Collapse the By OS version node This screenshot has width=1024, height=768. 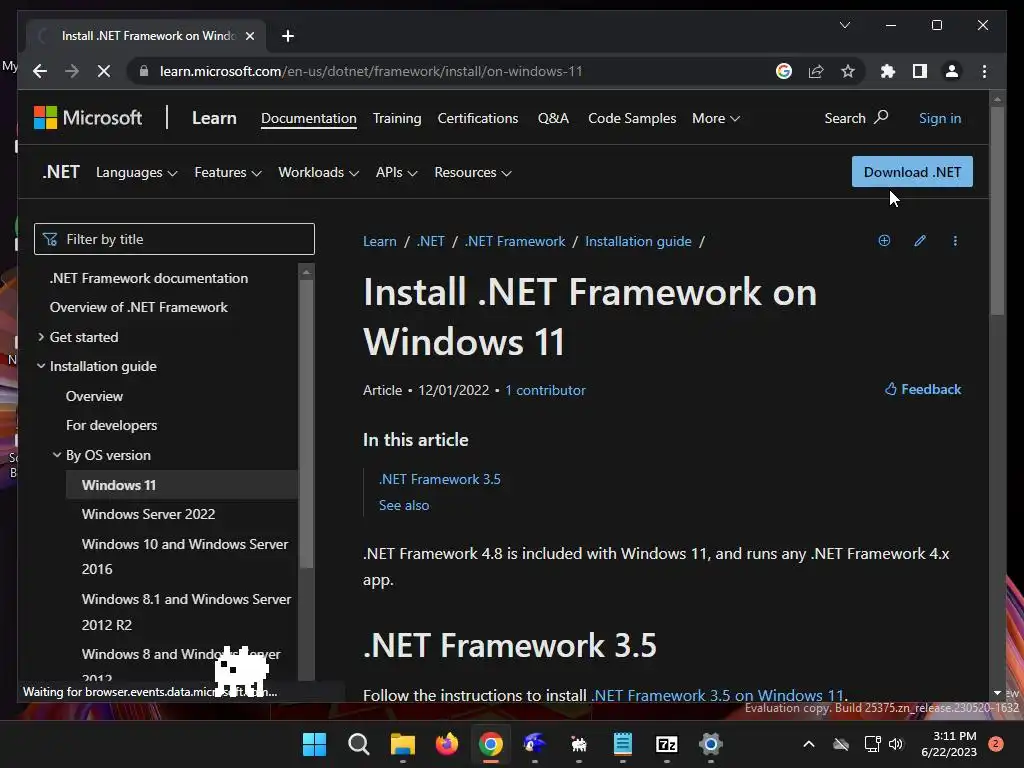point(57,455)
